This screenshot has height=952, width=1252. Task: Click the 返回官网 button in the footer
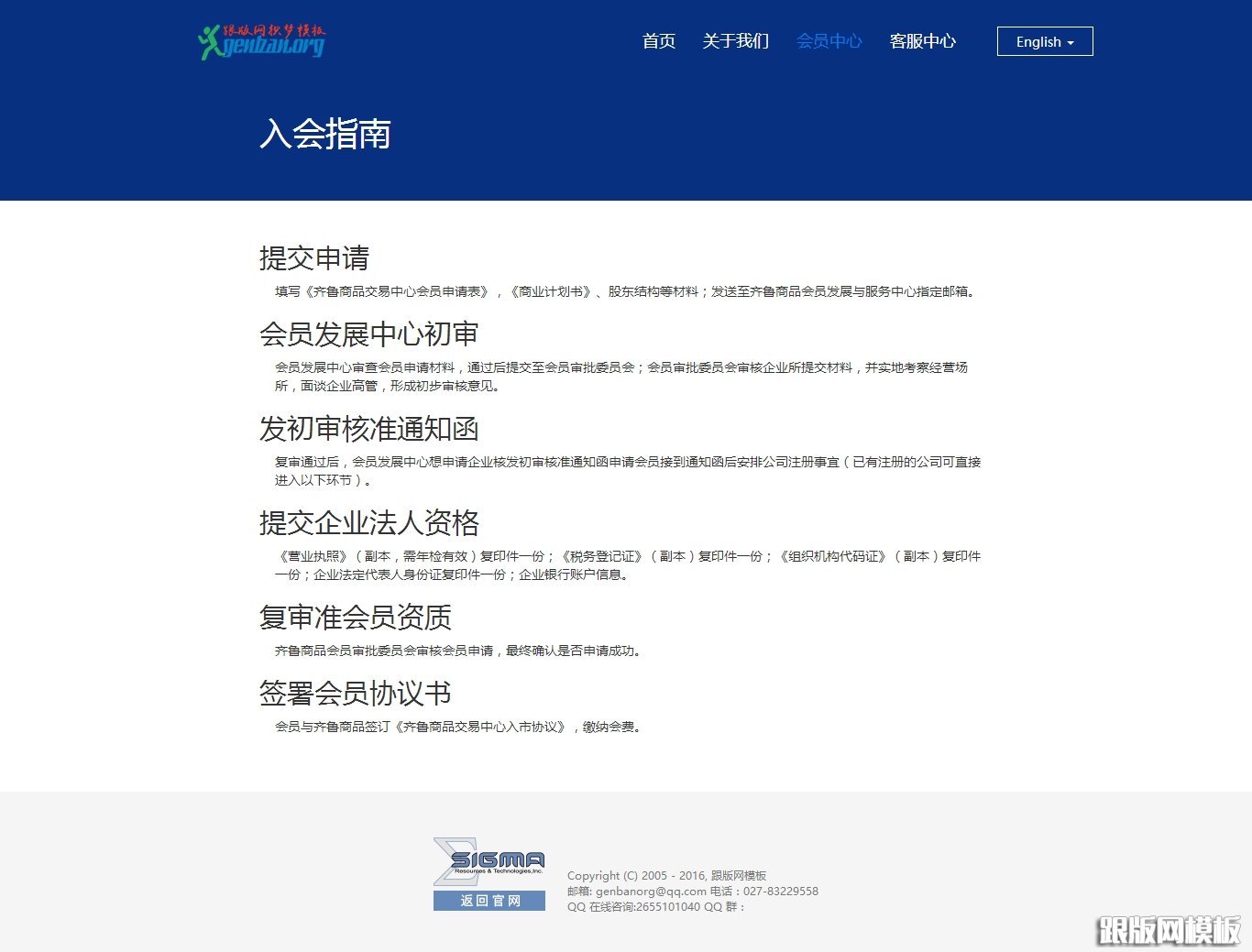[x=489, y=901]
